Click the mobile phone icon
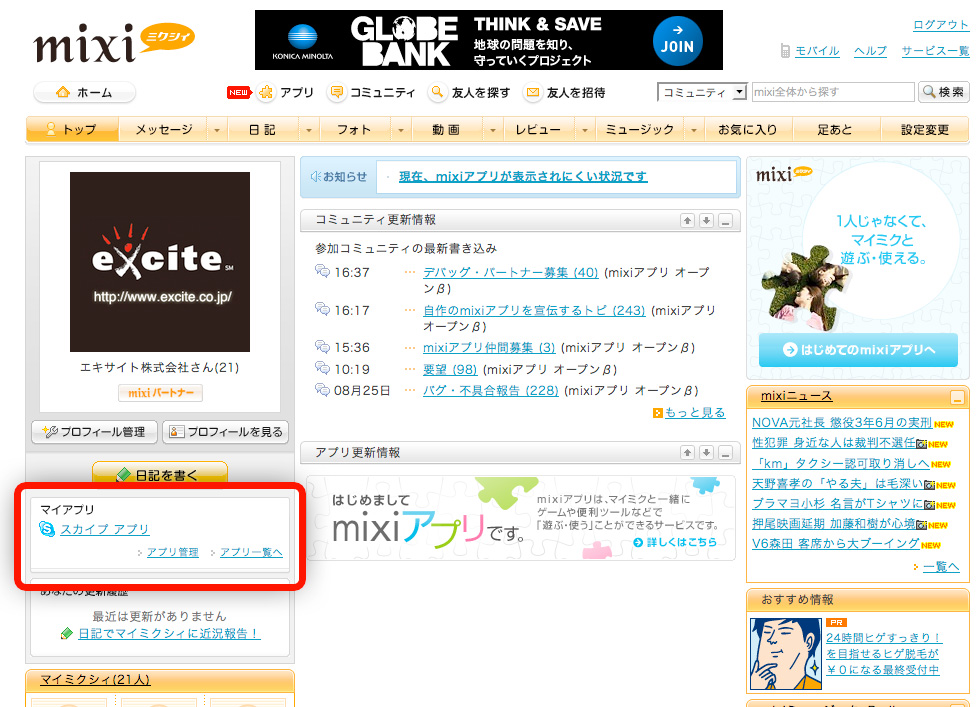 tap(785, 51)
